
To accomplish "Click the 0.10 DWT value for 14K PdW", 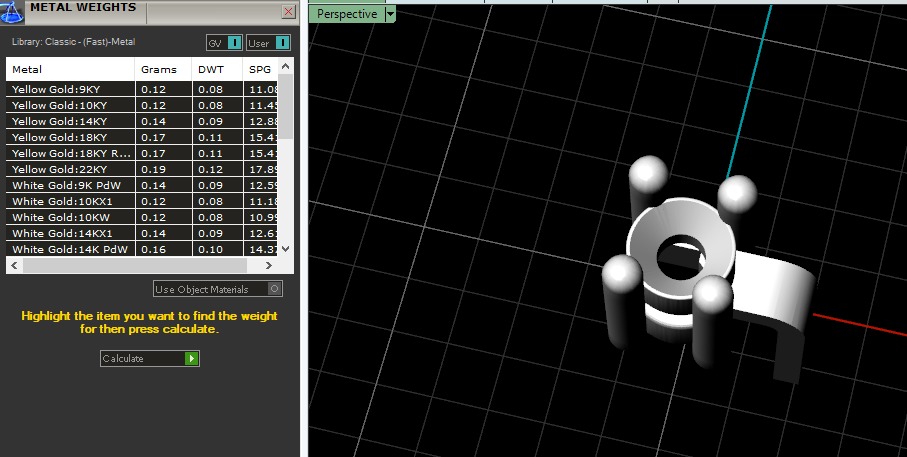I will click(211, 249).
